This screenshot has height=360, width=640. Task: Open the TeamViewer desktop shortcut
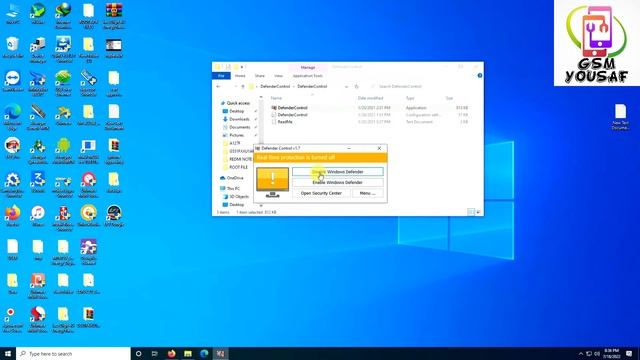13,81
